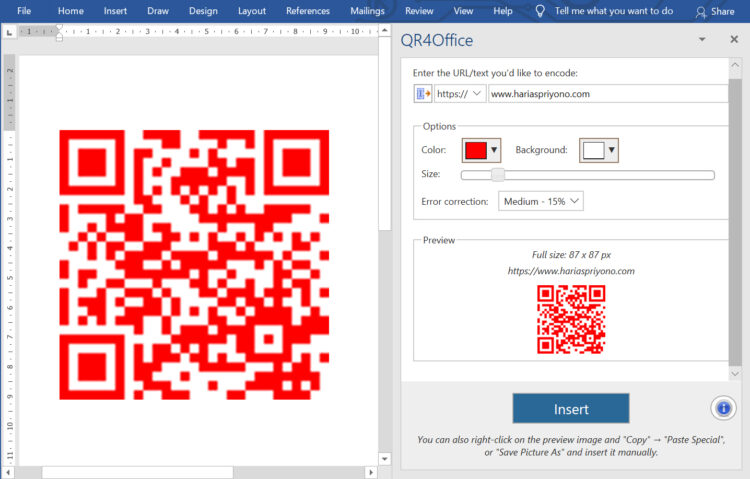Viewport: 750px width, 479px height.
Task: Open the Error correction Medium - 15% dropdown
Action: pyautogui.click(x=541, y=201)
